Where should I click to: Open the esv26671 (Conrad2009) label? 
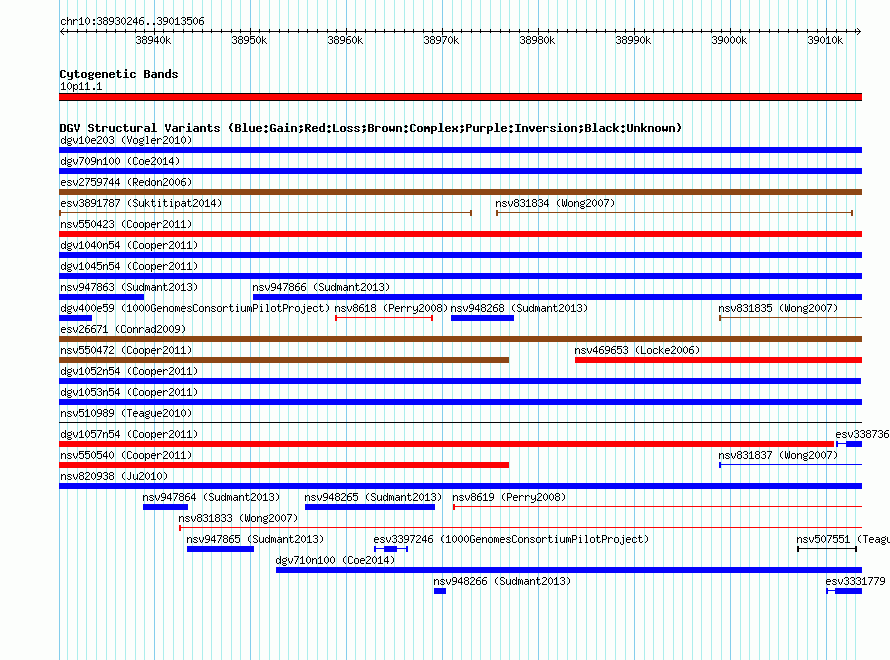pyautogui.click(x=123, y=329)
